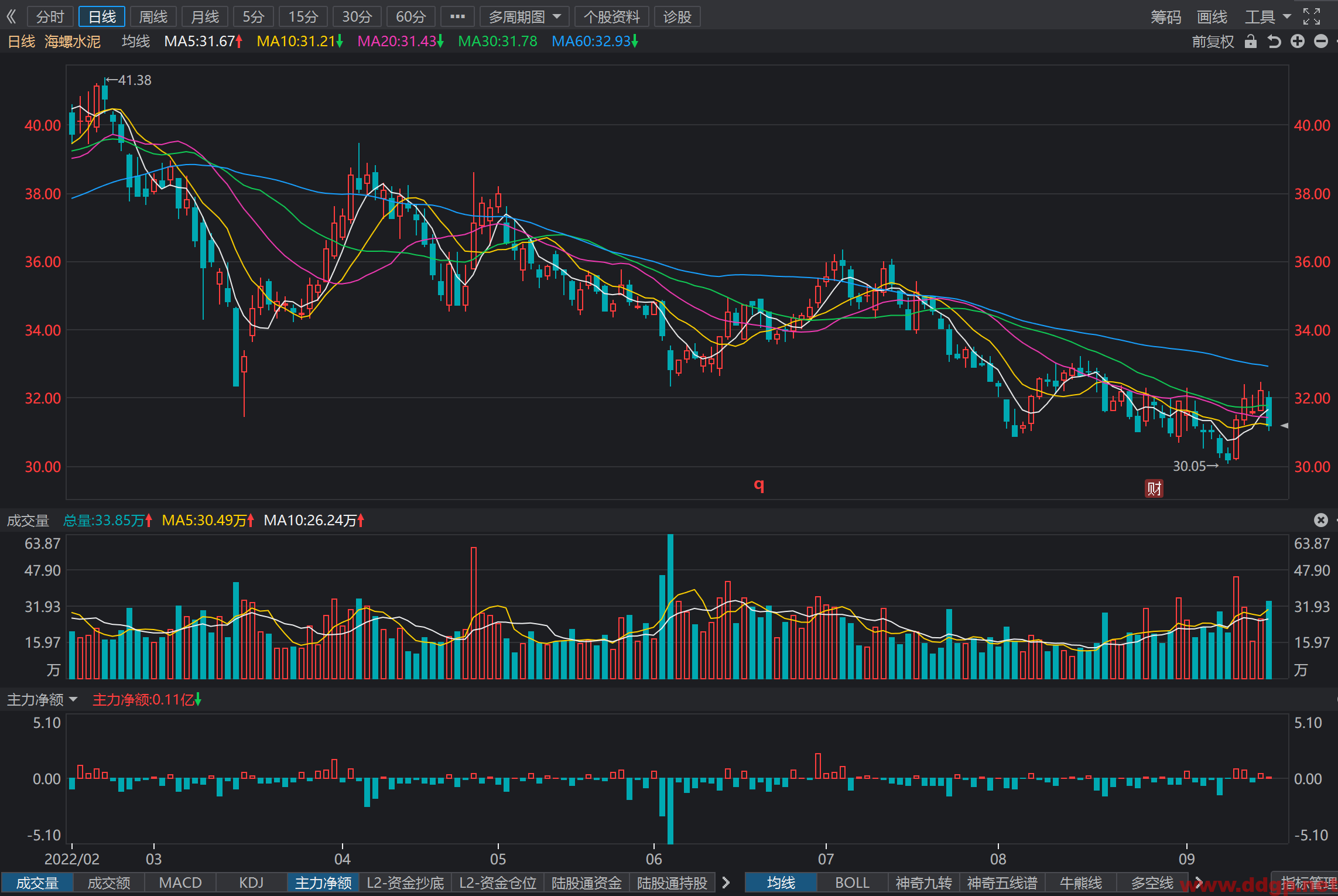Switch chart to 周线 weekly period
The width and height of the screenshot is (1338, 896).
point(153,17)
